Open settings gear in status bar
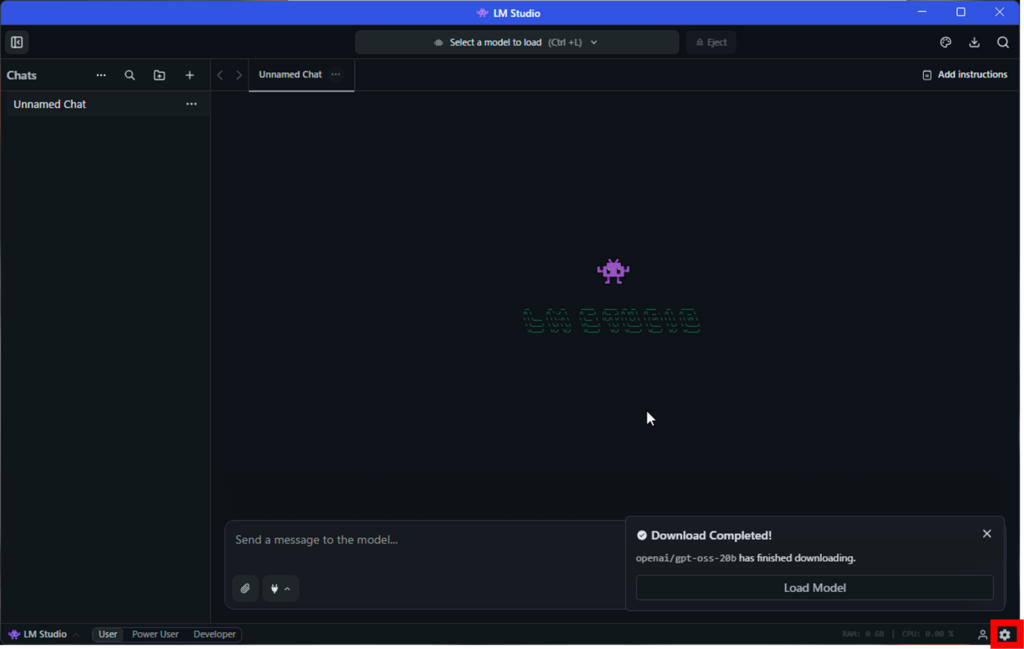1024x649 pixels. coord(1005,635)
